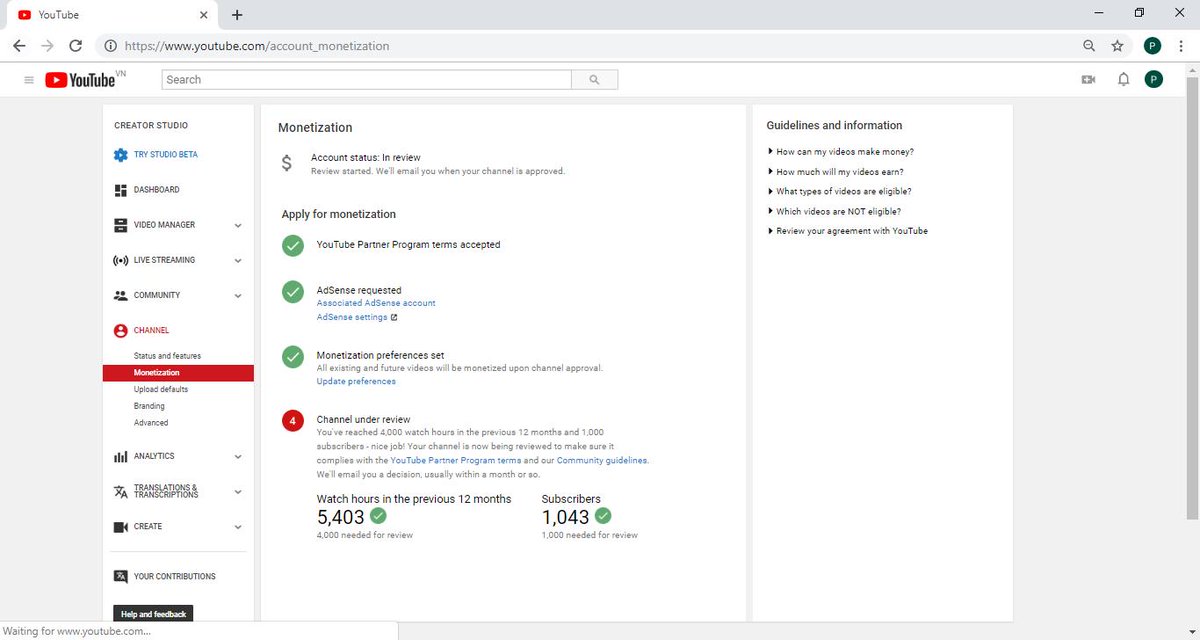Expand 'How can my videos make money?'
The width and height of the screenshot is (1200, 640).
[840, 152]
